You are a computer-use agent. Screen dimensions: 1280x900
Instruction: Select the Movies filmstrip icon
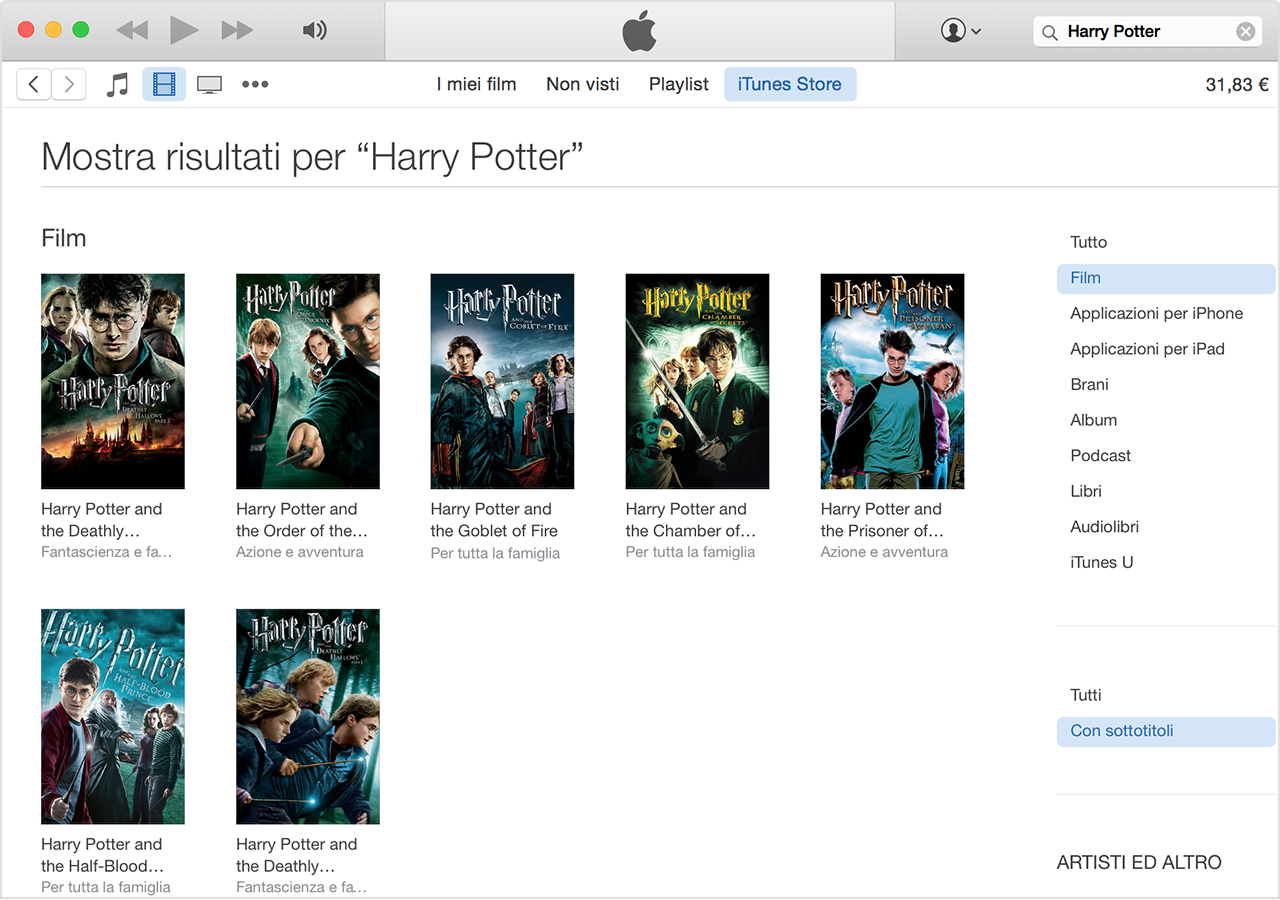pos(164,84)
